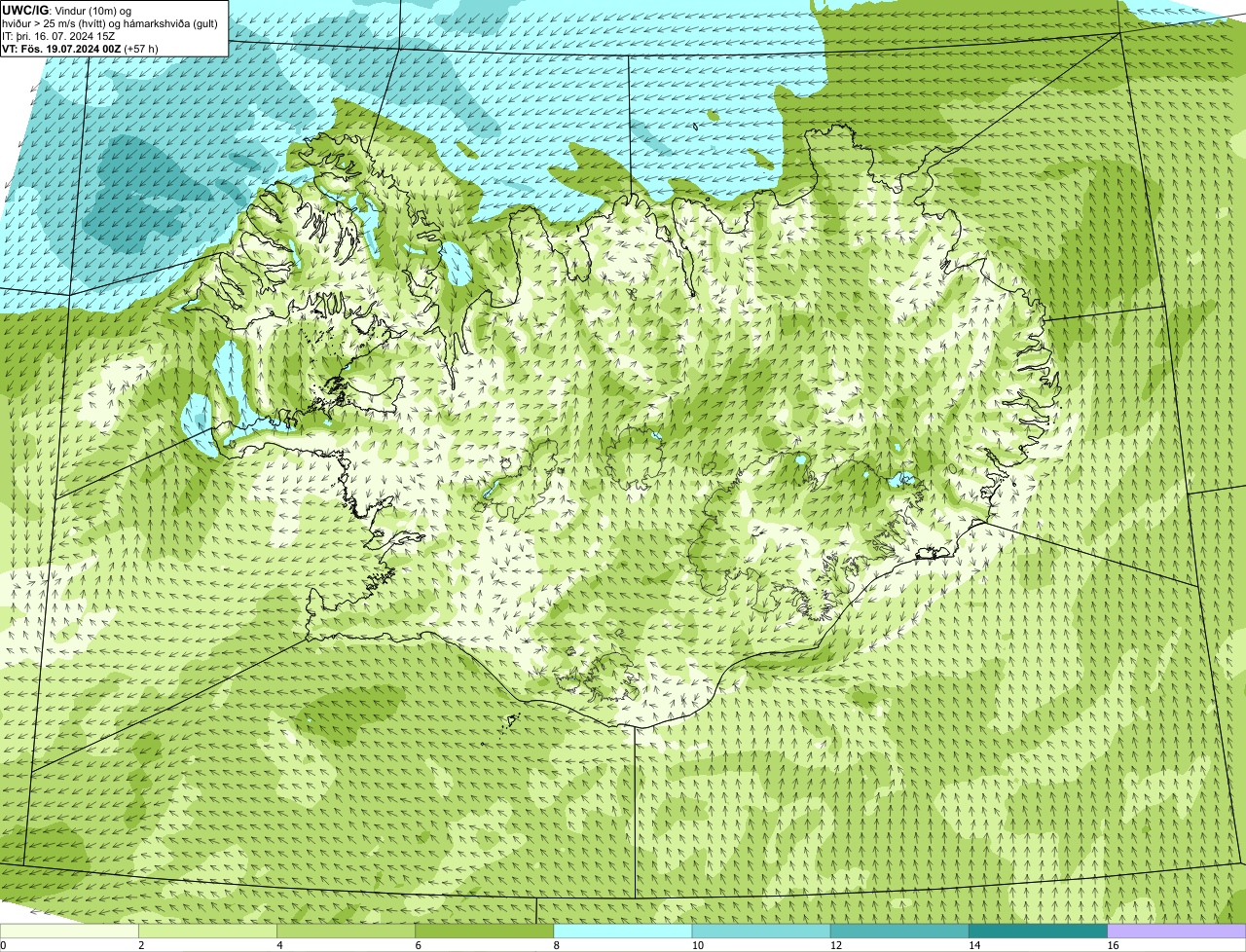Viewport: 1246px width, 952px height.
Task: Click the legend value label 0
Action: pos(3,945)
